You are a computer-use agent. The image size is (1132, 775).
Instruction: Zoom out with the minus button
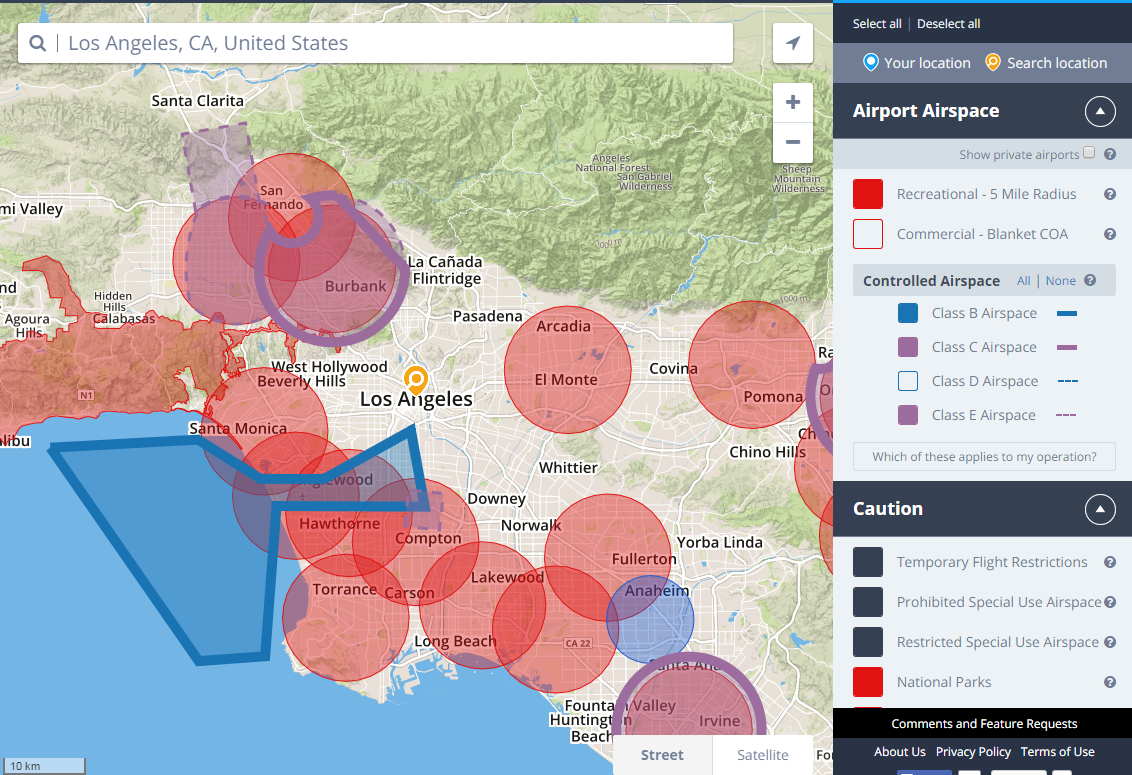click(x=793, y=142)
